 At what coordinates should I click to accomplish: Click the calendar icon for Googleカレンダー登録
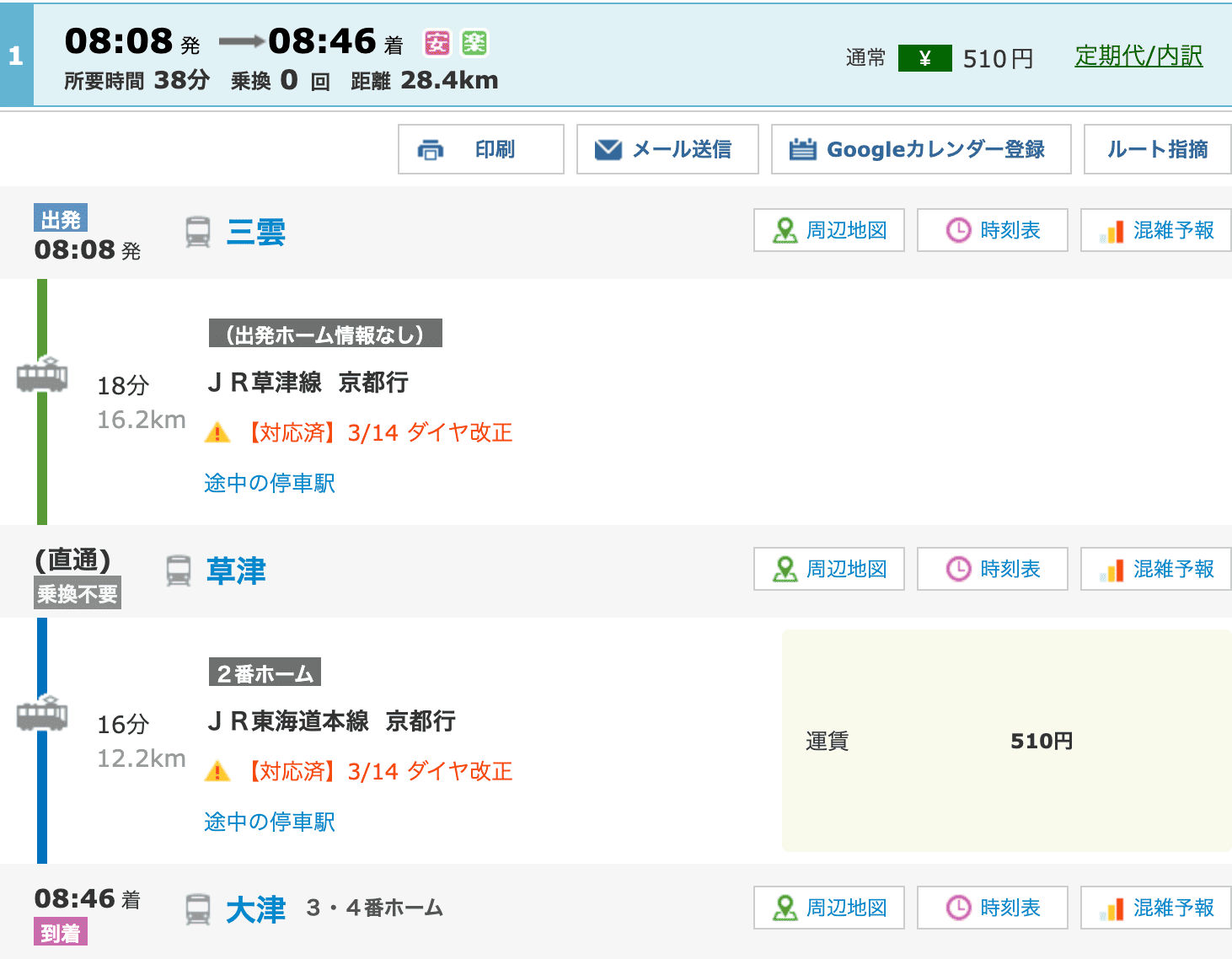point(802,149)
